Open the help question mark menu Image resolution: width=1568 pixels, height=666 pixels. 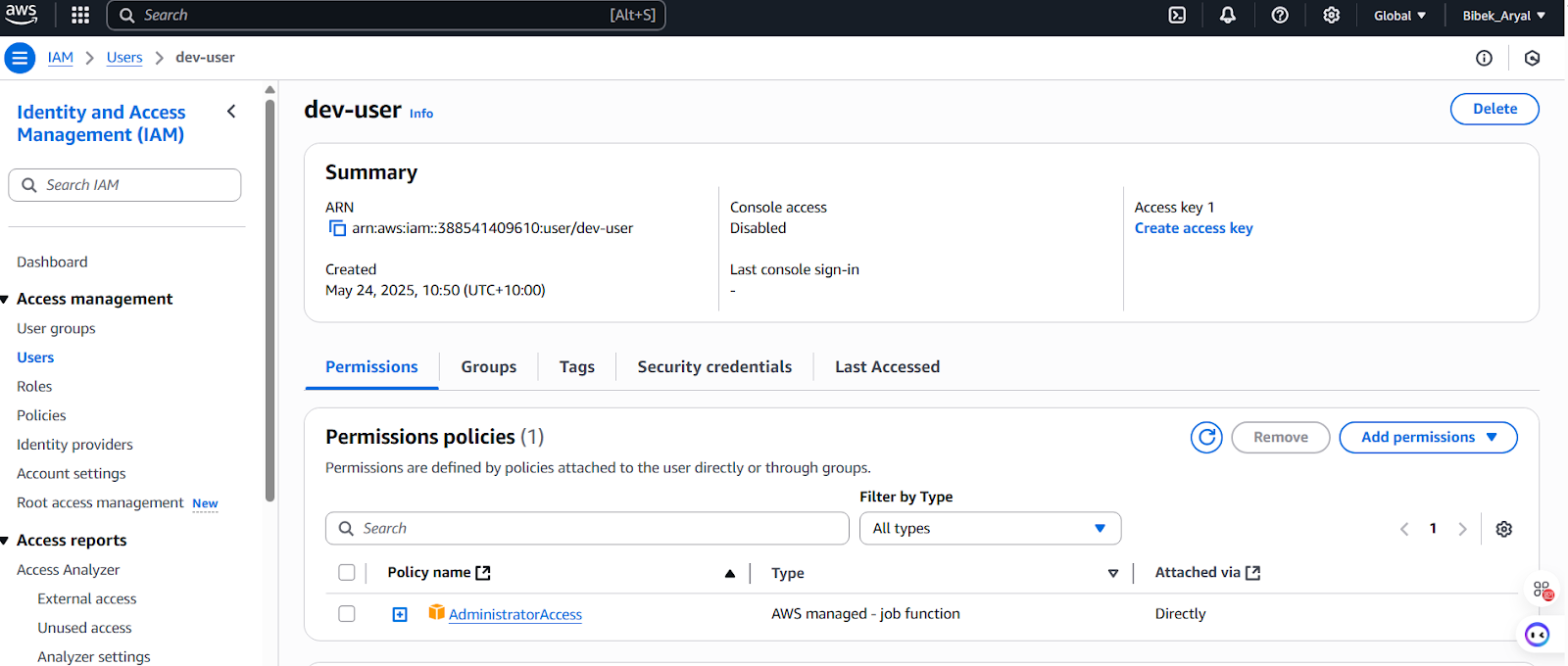tap(1279, 16)
